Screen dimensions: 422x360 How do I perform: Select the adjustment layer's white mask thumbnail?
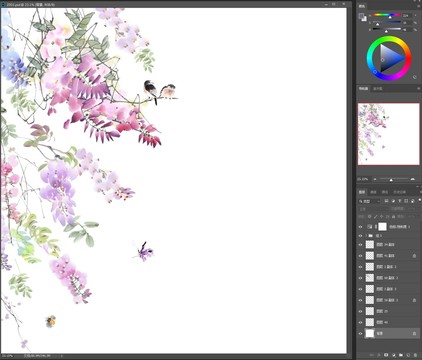click(x=382, y=227)
